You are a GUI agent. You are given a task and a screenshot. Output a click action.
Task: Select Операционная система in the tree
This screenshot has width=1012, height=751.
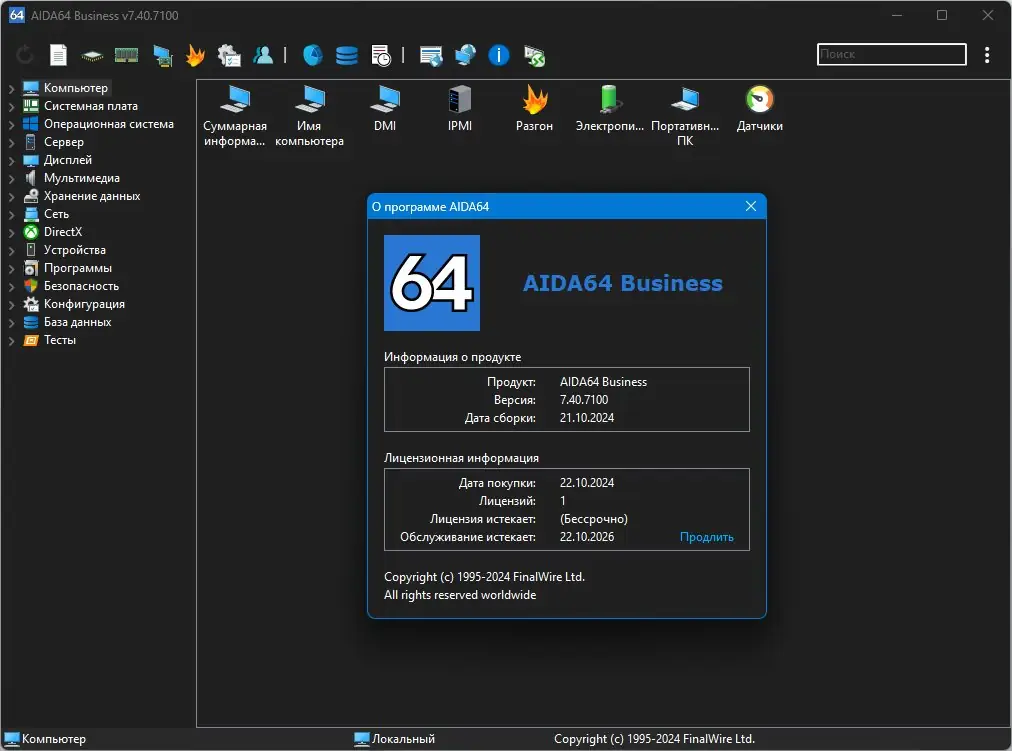(108, 124)
